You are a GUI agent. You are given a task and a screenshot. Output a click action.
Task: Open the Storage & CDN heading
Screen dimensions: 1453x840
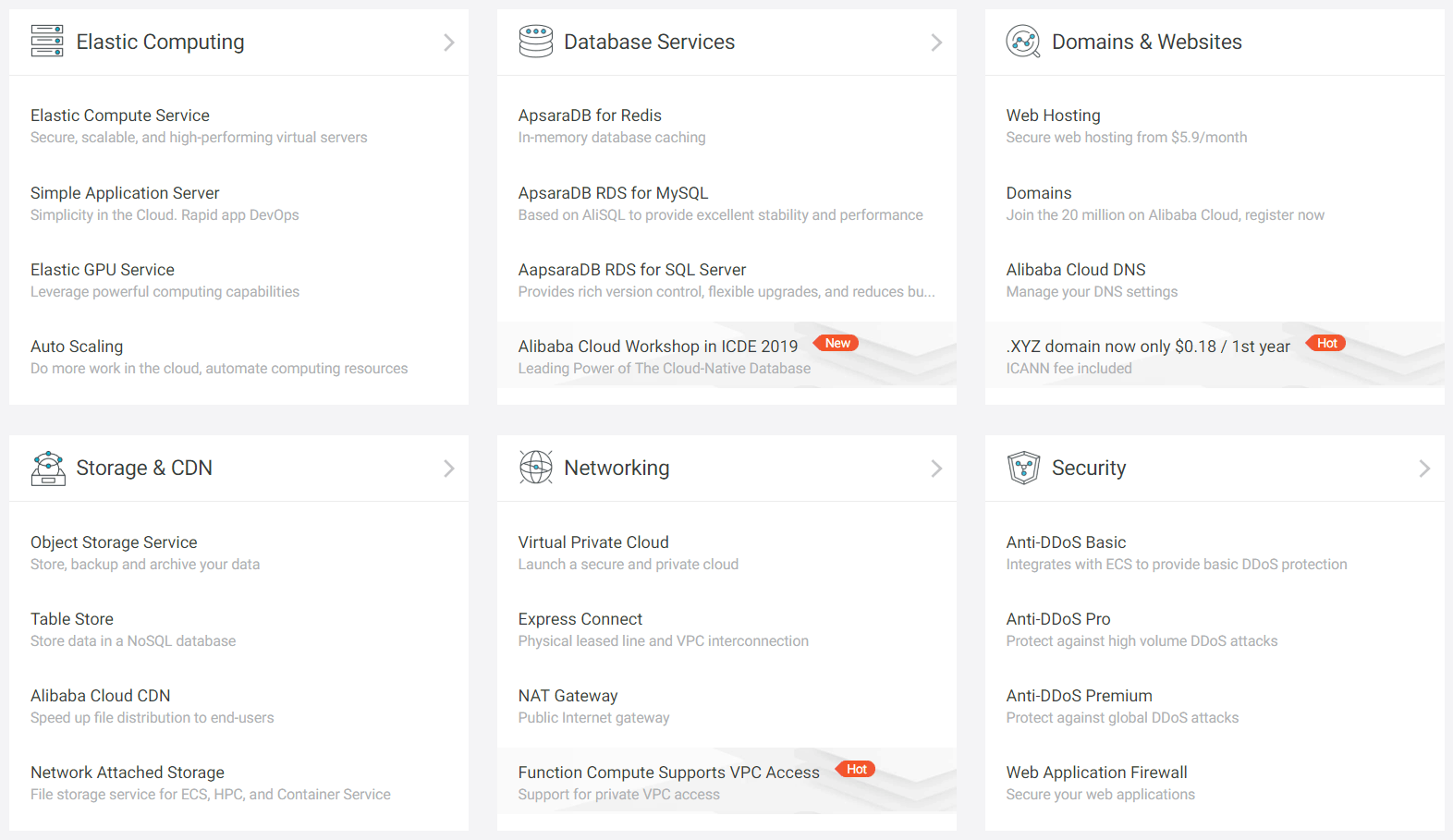144,468
